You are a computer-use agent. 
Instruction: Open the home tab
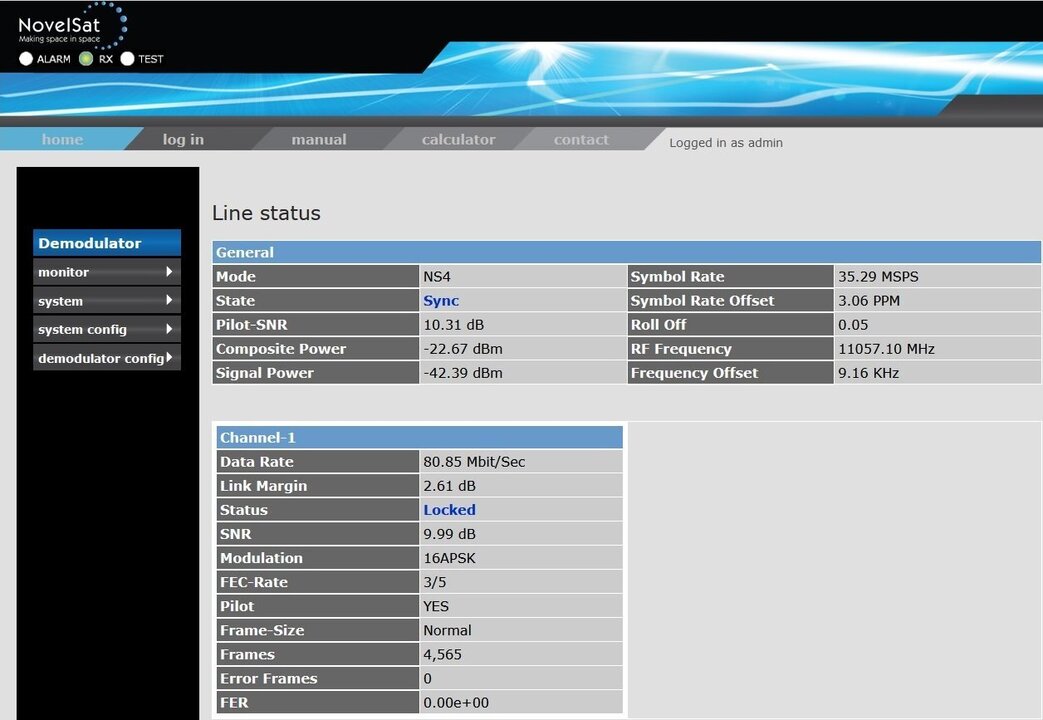tap(62, 140)
